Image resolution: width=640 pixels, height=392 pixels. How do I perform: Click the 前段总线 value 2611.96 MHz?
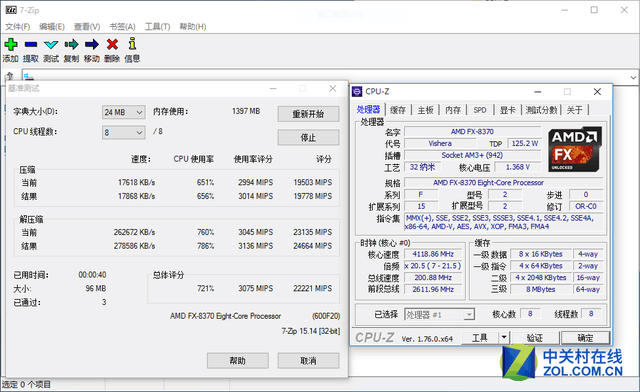pos(433,289)
